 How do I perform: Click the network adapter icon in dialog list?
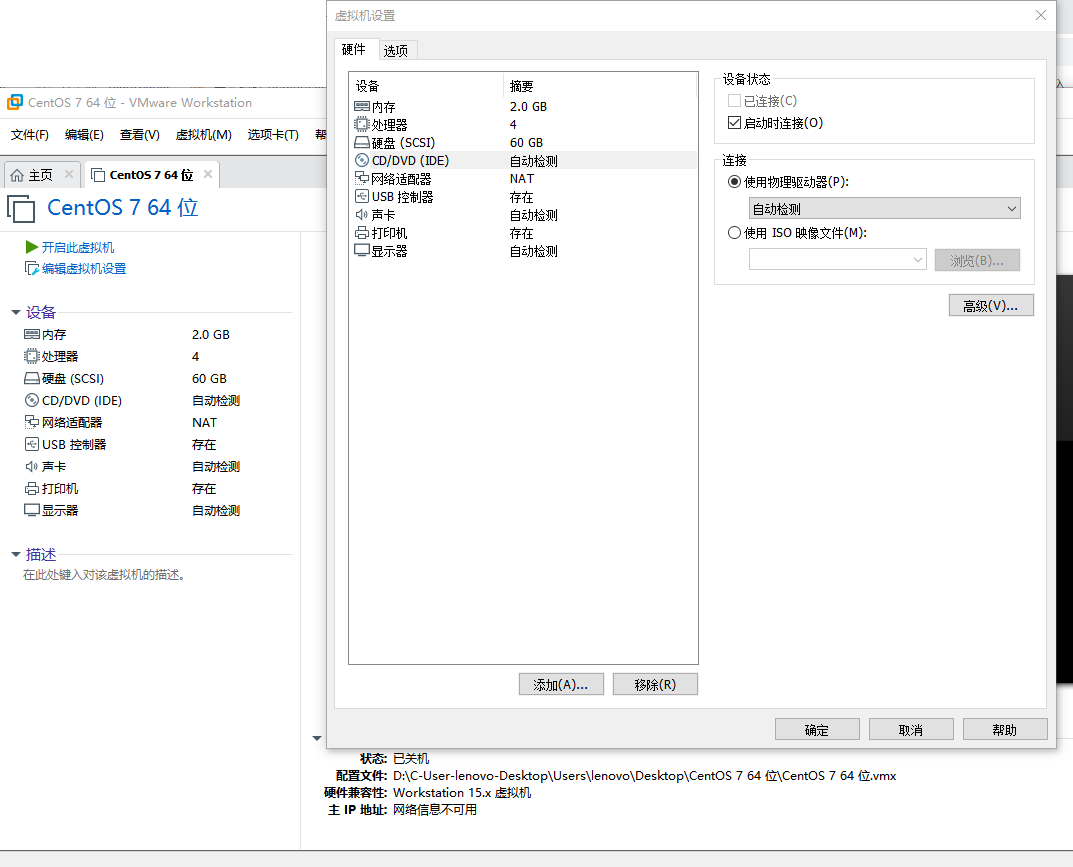(x=362, y=178)
